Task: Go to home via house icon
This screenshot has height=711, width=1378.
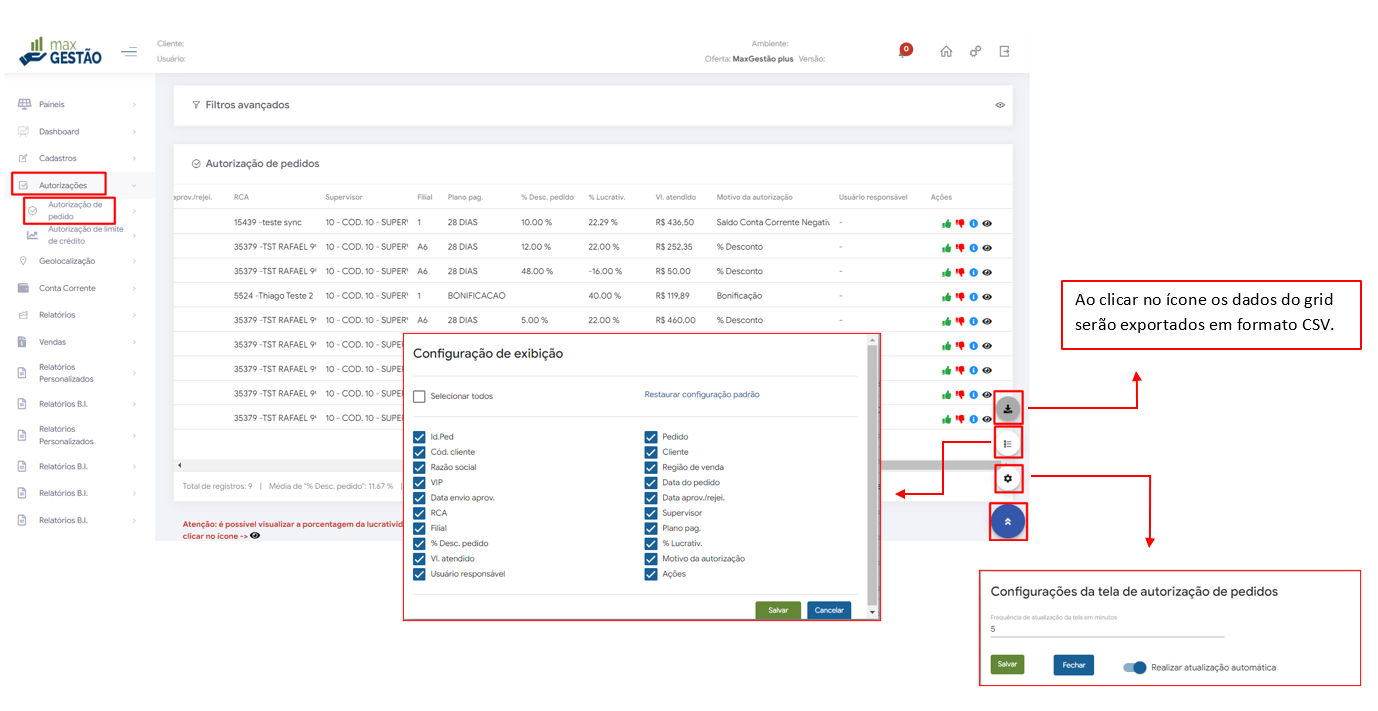Action: point(946,52)
